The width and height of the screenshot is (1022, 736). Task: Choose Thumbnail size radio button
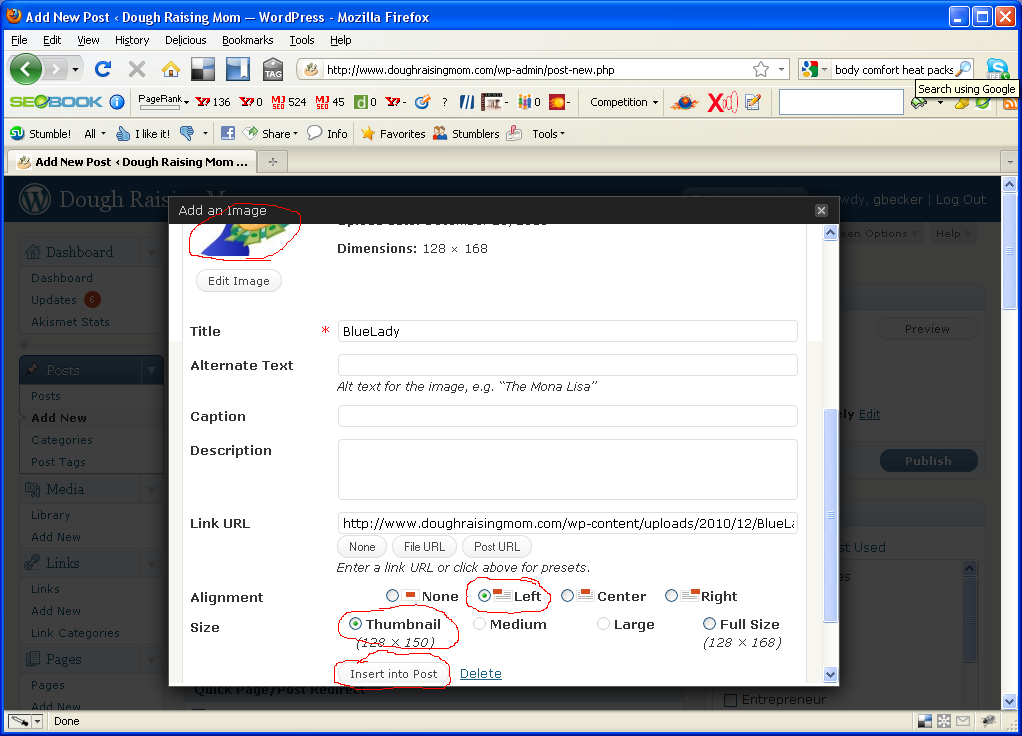coord(355,624)
